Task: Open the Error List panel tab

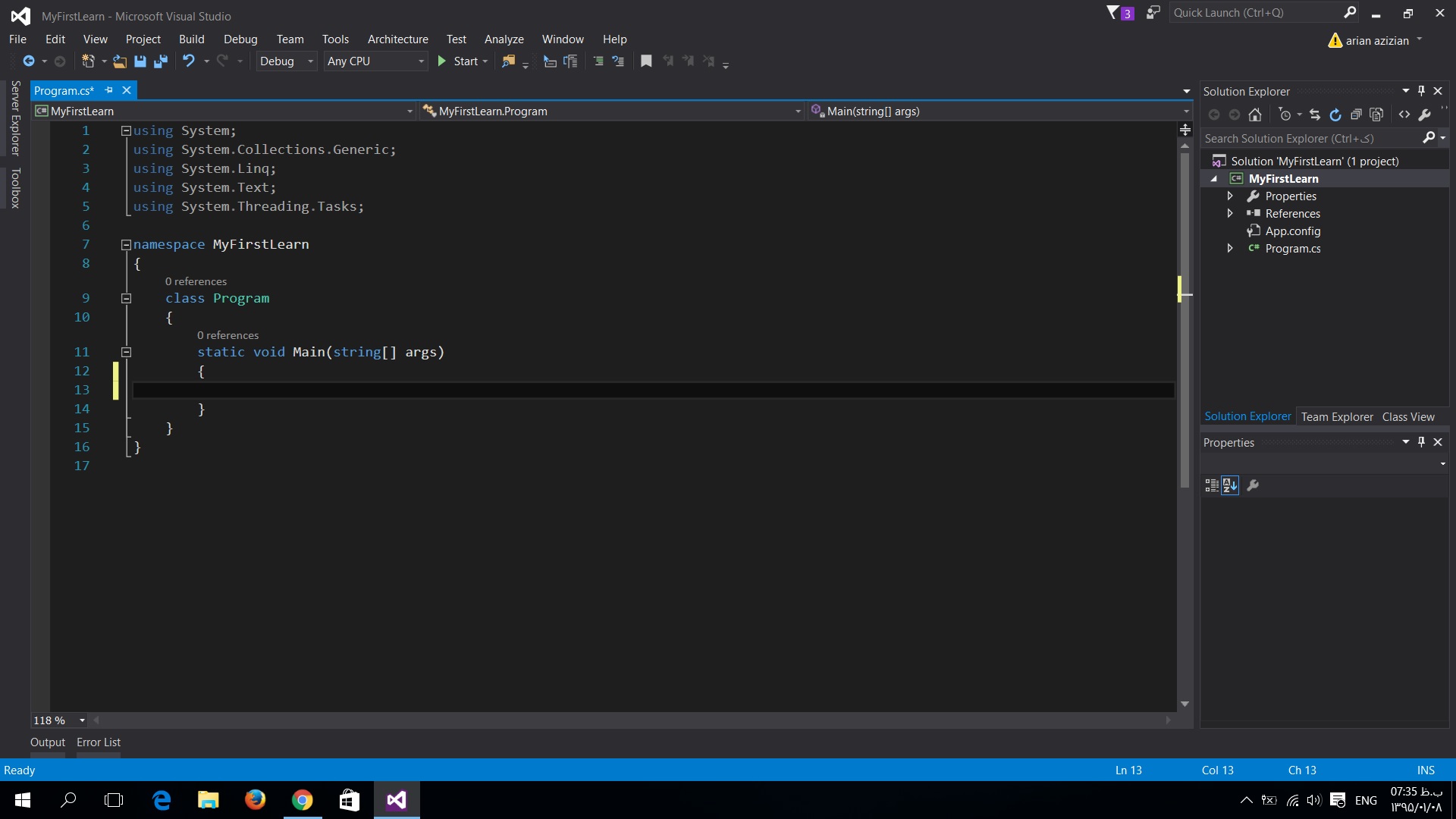Action: click(98, 742)
